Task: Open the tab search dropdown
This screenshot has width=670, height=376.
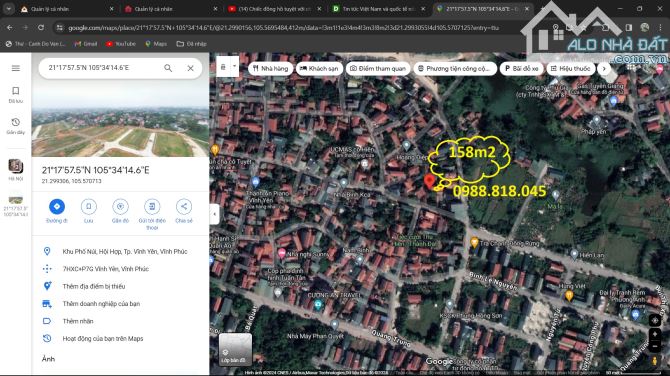Action: (x=9, y=9)
